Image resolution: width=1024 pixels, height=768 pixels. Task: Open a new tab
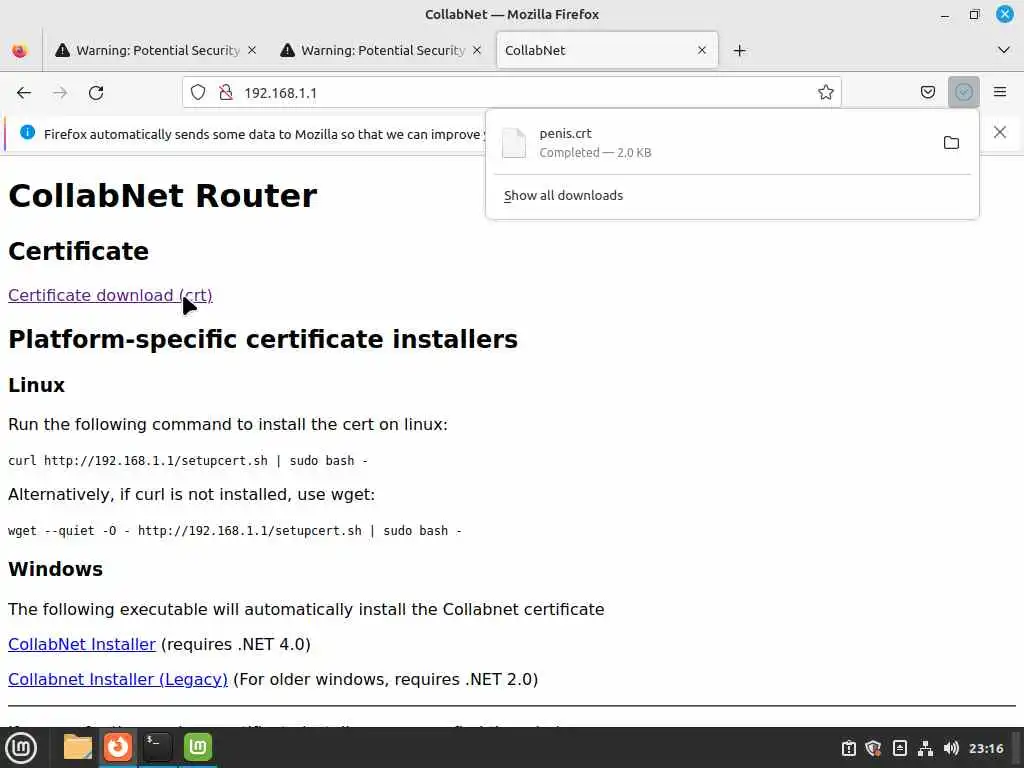[x=739, y=50]
